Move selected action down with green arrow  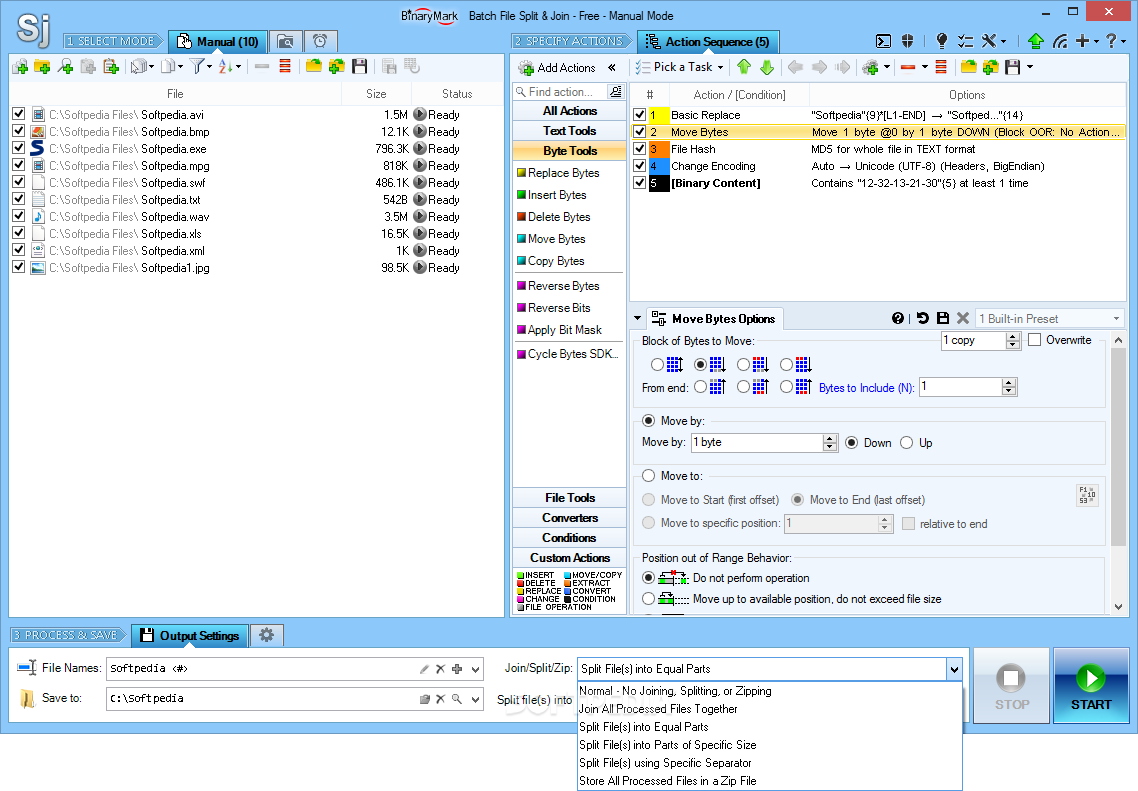[767, 67]
